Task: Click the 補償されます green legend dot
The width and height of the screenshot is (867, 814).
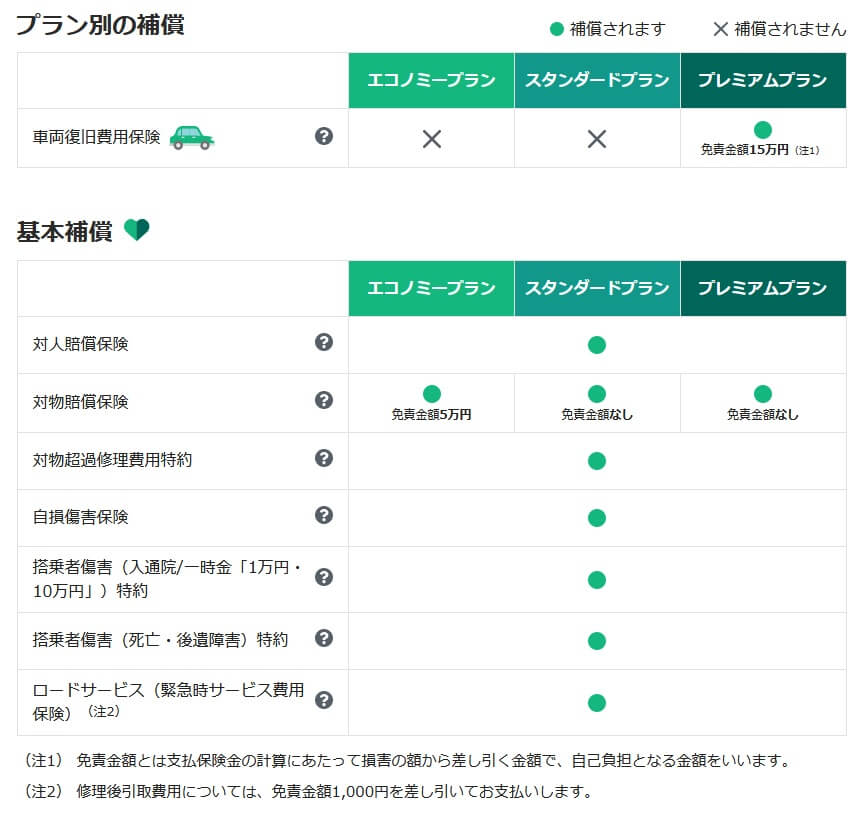Action: pos(557,28)
